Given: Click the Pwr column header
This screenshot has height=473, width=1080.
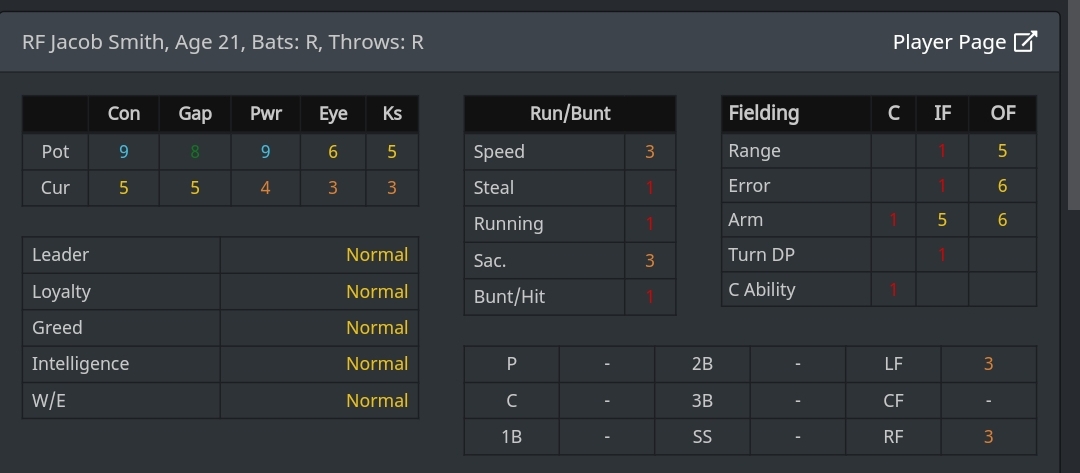Looking at the screenshot, I should pos(265,114).
